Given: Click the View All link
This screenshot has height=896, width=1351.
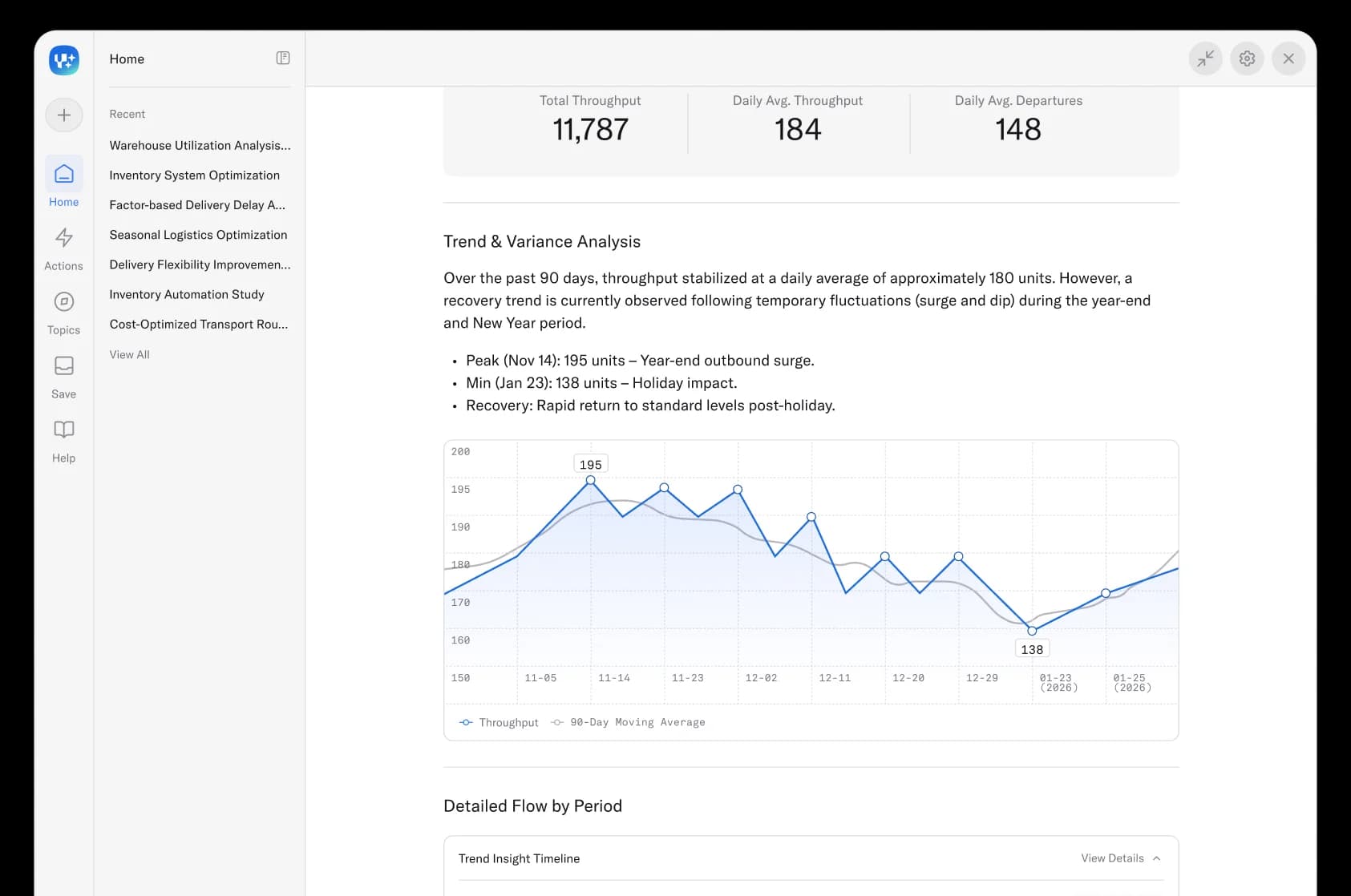Looking at the screenshot, I should point(129,354).
